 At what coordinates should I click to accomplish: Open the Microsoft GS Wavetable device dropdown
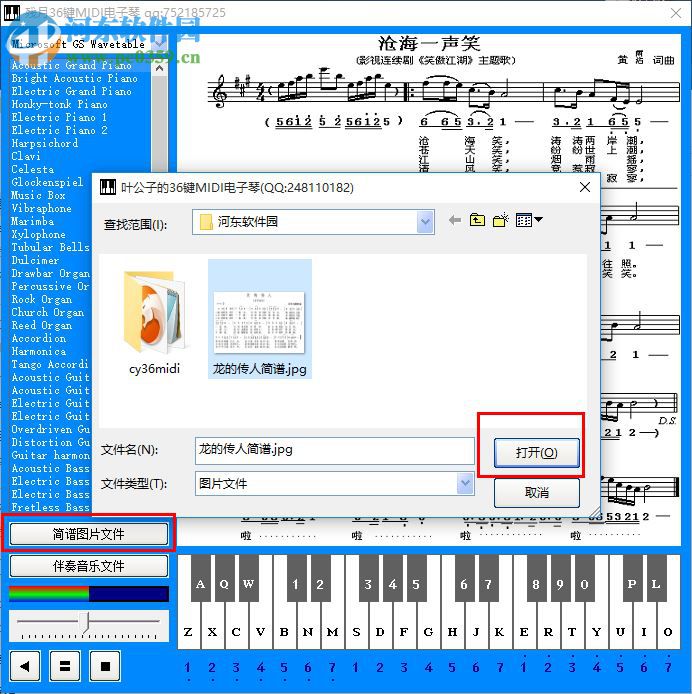(x=159, y=44)
